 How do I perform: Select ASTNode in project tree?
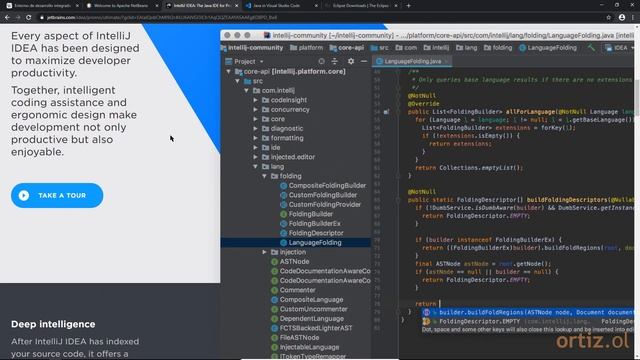(290, 262)
